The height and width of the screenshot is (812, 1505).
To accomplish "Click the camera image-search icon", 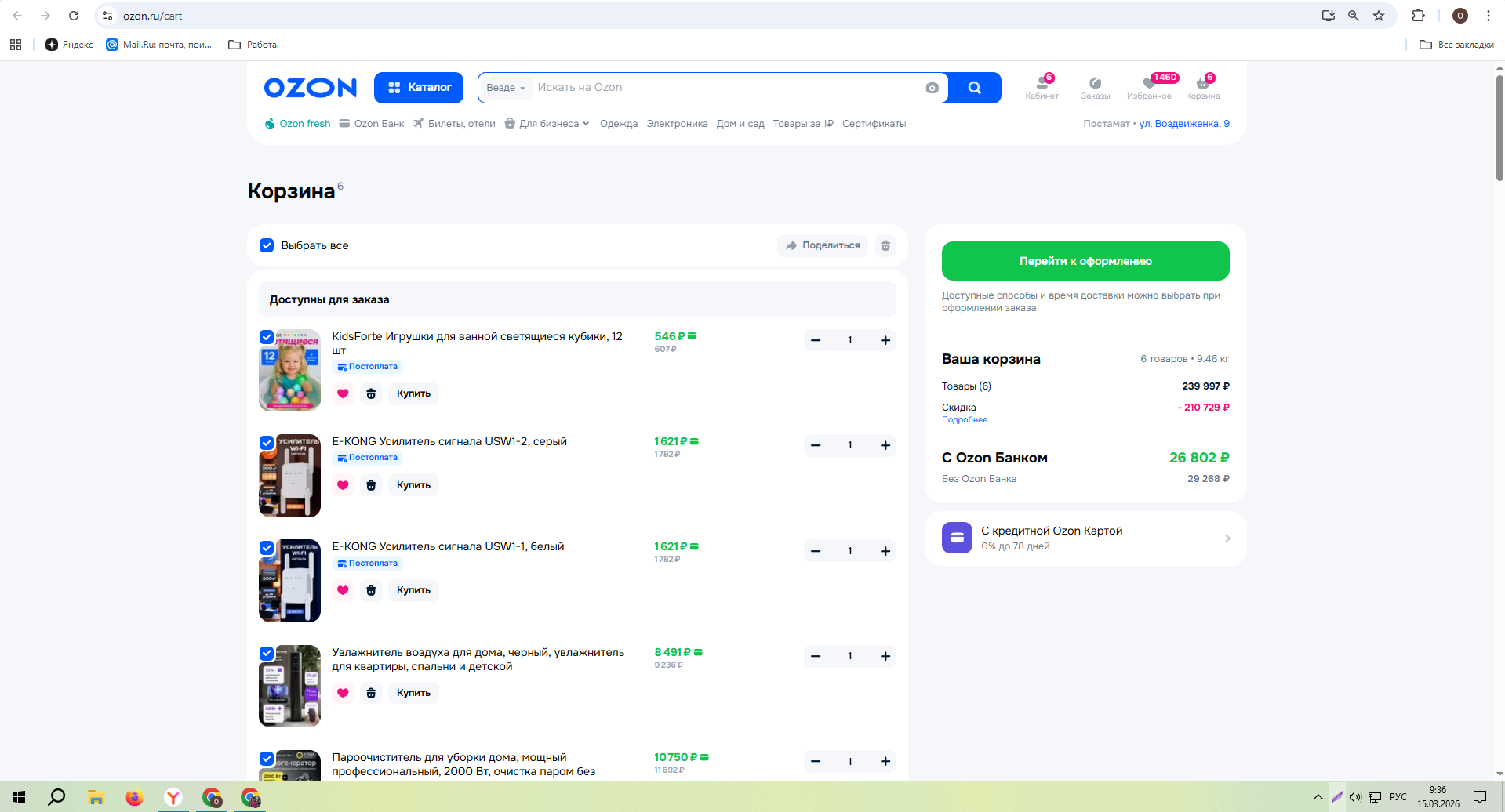I will click(x=932, y=88).
